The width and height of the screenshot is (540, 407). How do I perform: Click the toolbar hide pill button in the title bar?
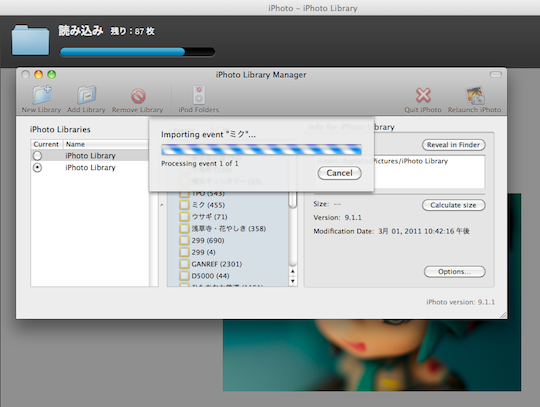496,74
